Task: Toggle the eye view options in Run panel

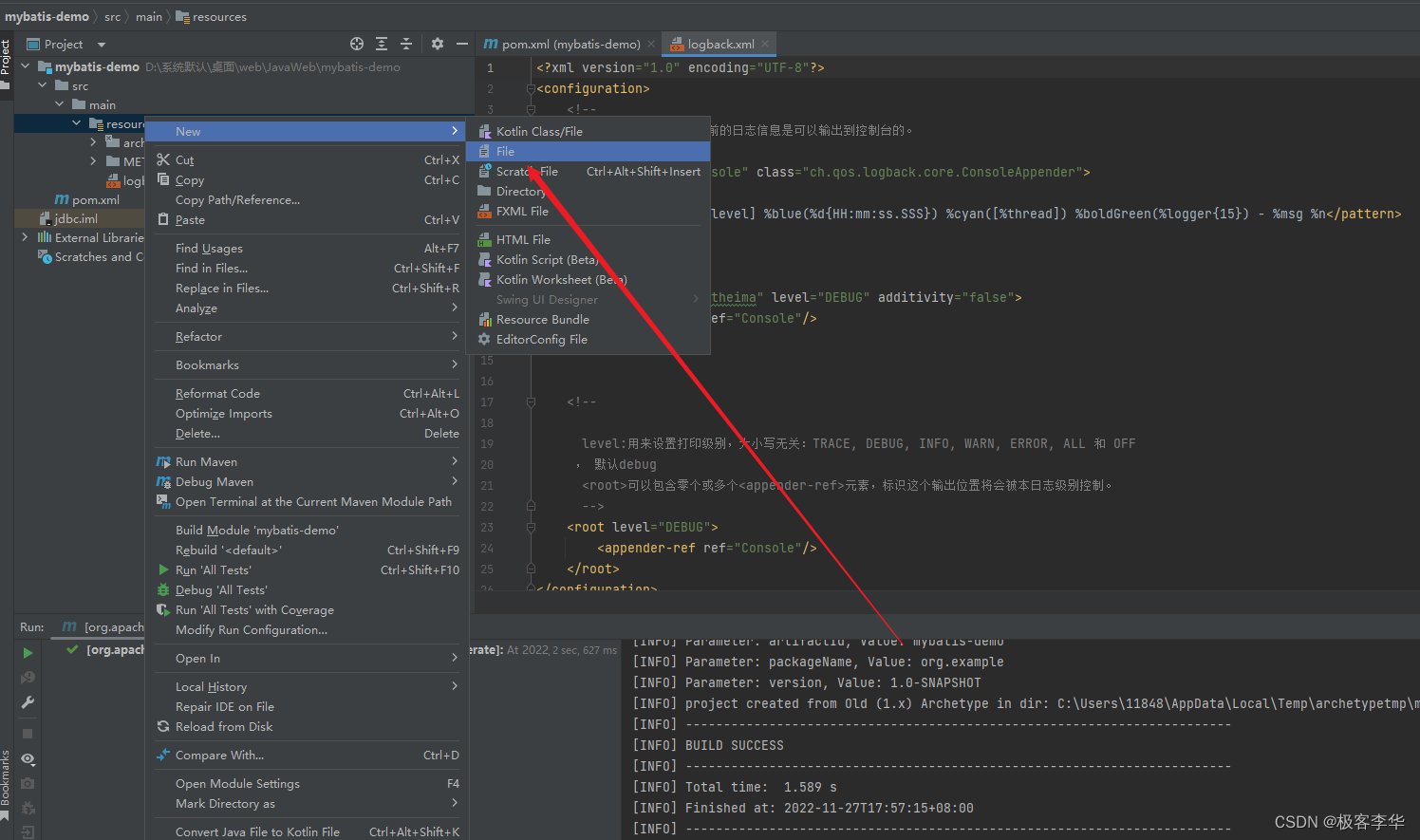Action: coord(28,759)
